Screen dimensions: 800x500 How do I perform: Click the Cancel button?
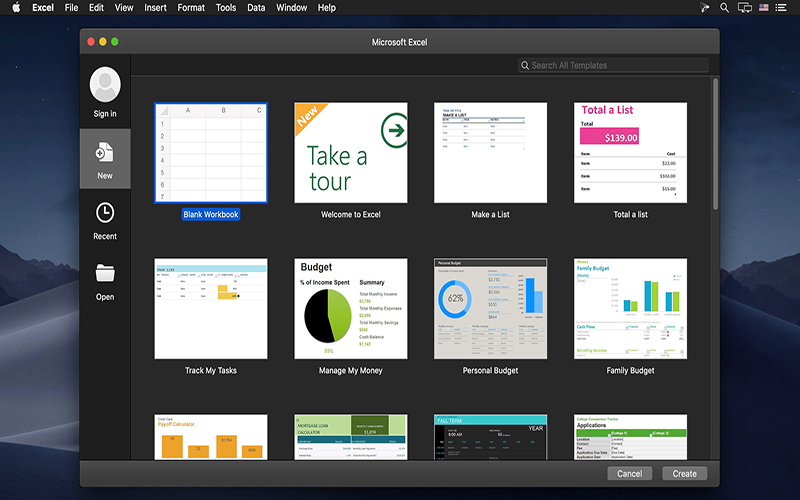[x=630, y=473]
